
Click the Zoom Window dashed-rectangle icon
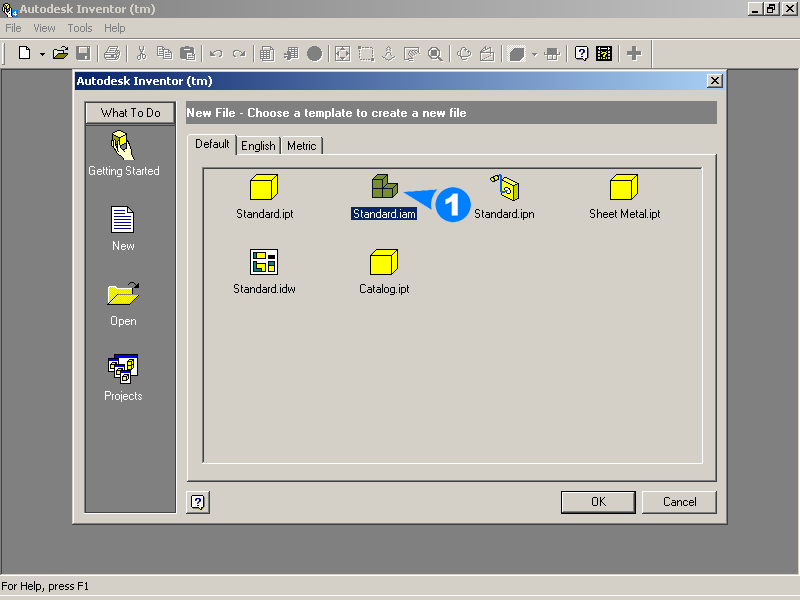(x=366, y=53)
